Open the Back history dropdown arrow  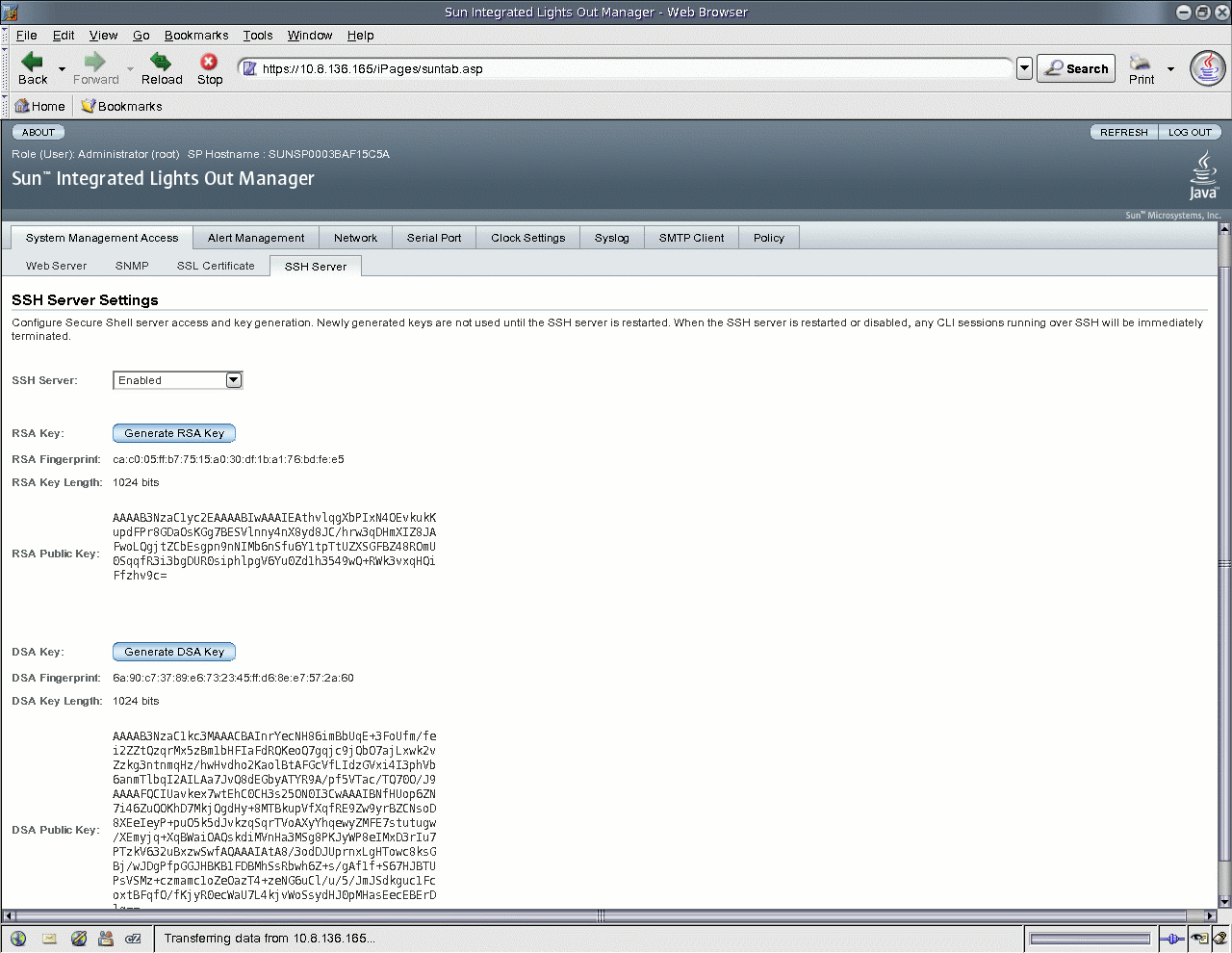tap(62, 69)
